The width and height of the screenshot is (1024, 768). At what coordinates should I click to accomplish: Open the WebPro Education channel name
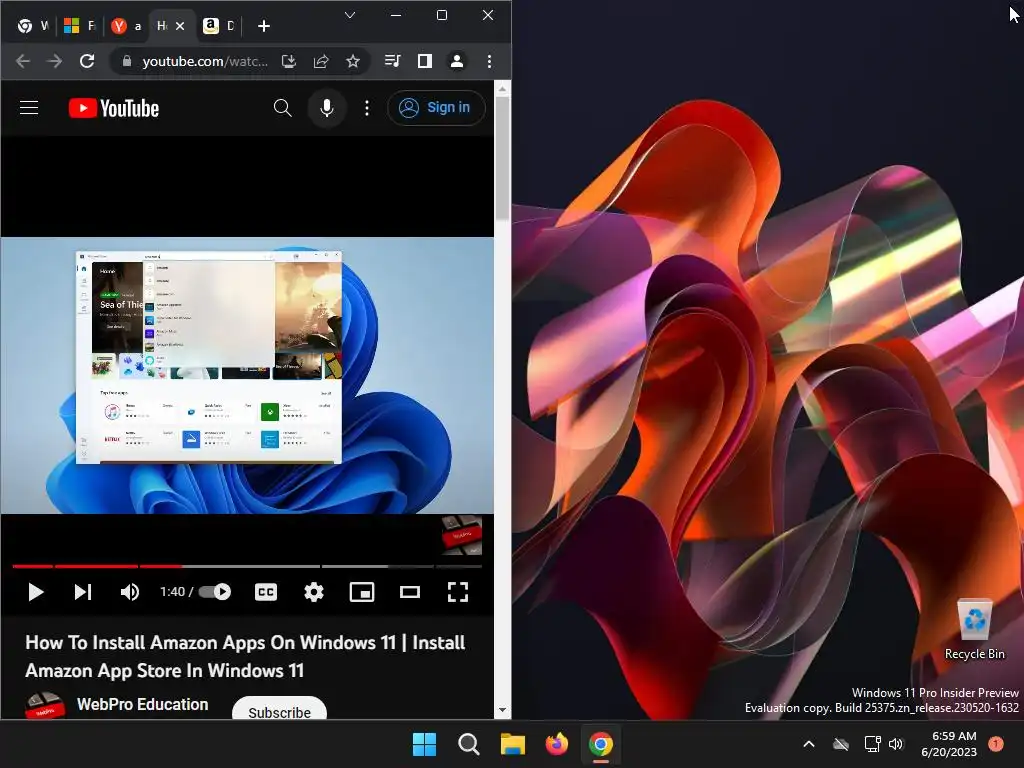click(142, 705)
